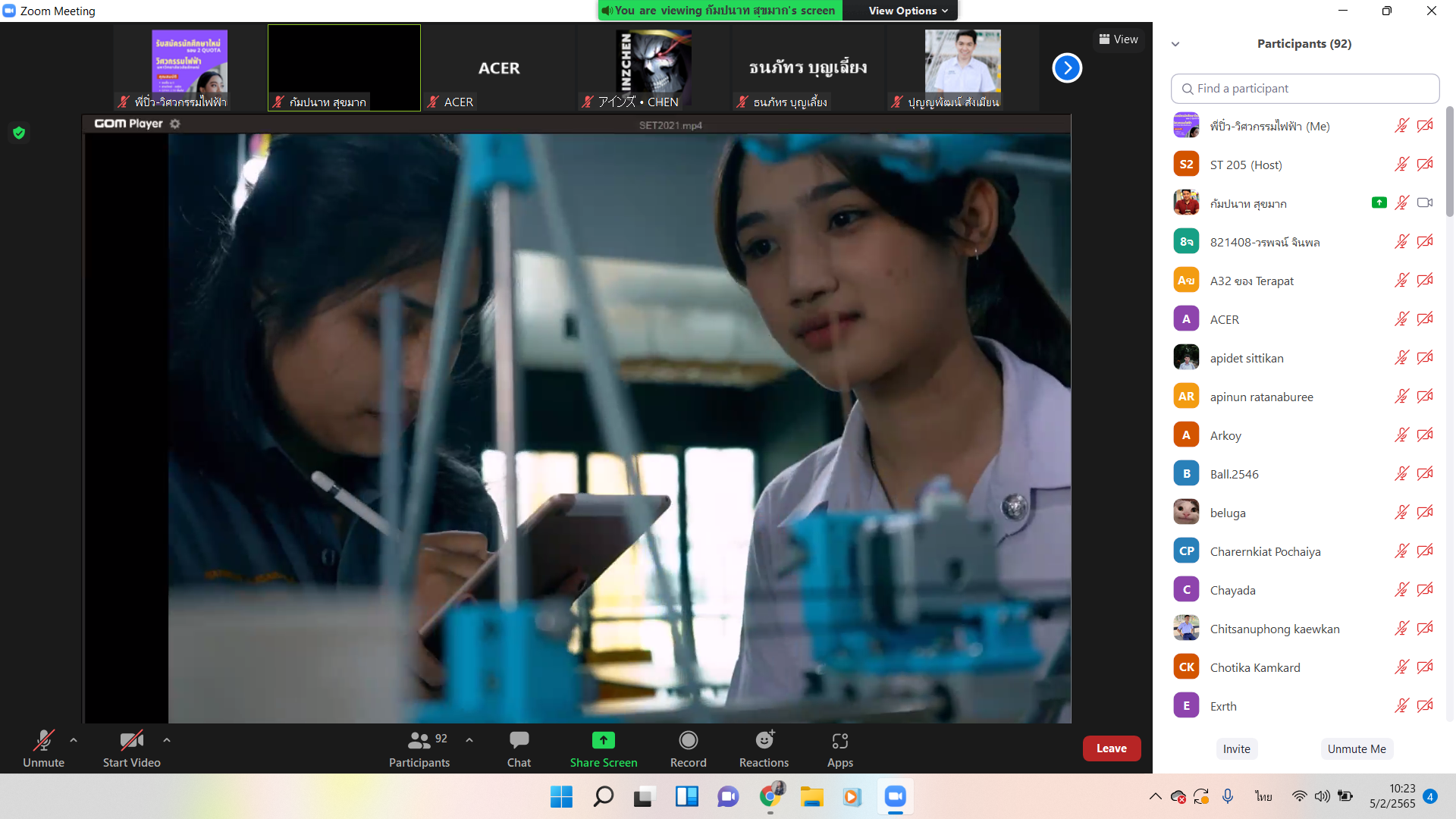Click the green encryption shield icon
The width and height of the screenshot is (1456, 819).
pyautogui.click(x=19, y=133)
